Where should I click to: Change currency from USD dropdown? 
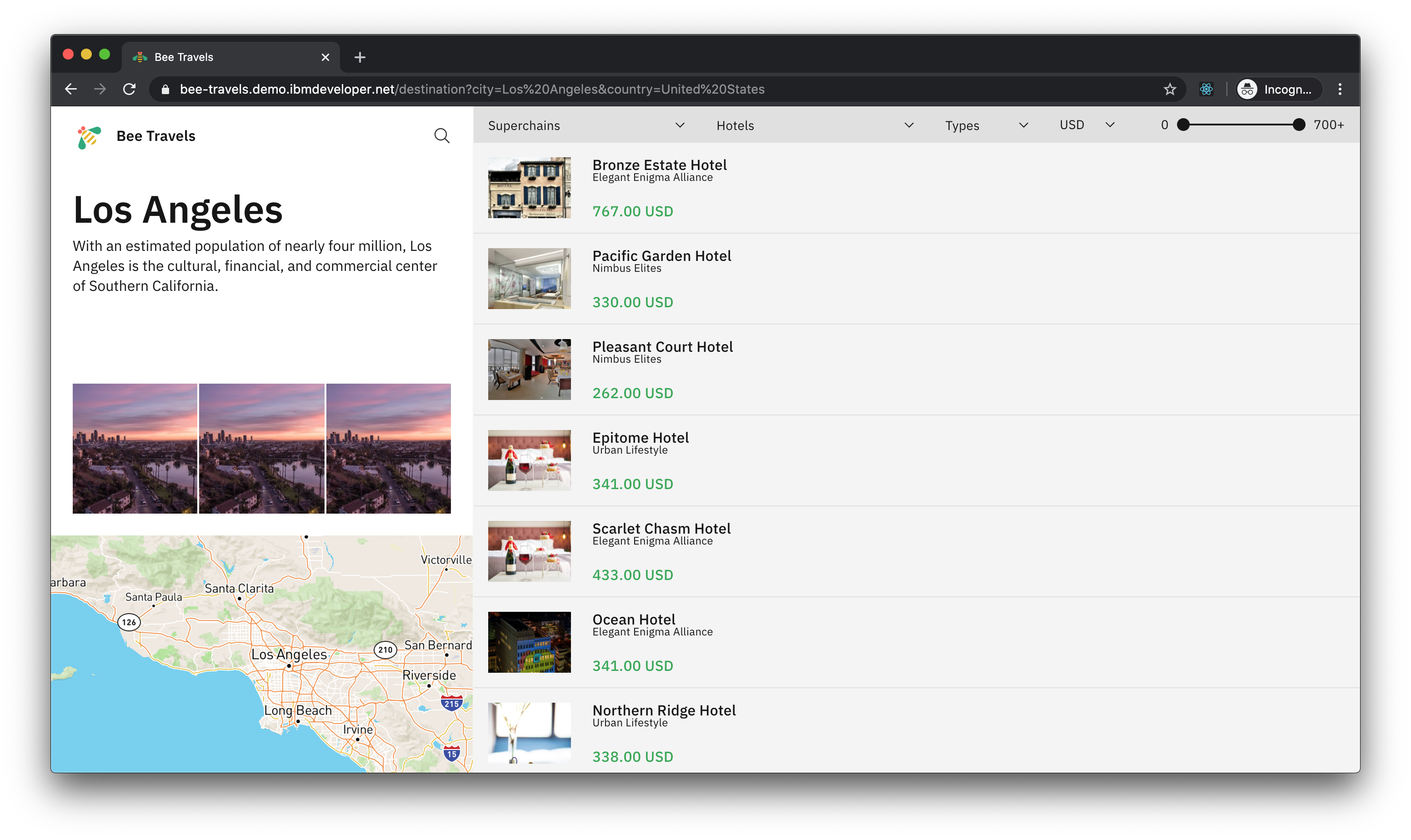pyautogui.click(x=1087, y=125)
